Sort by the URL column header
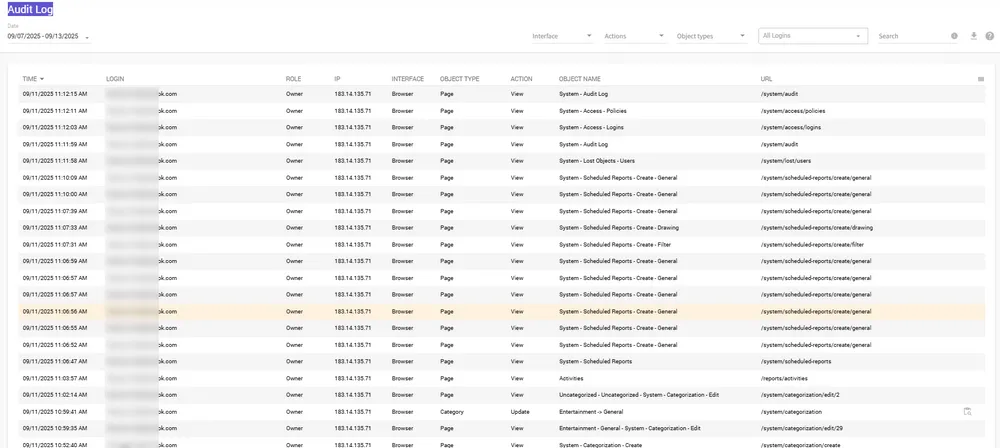The height and width of the screenshot is (448, 1000). tap(766, 79)
